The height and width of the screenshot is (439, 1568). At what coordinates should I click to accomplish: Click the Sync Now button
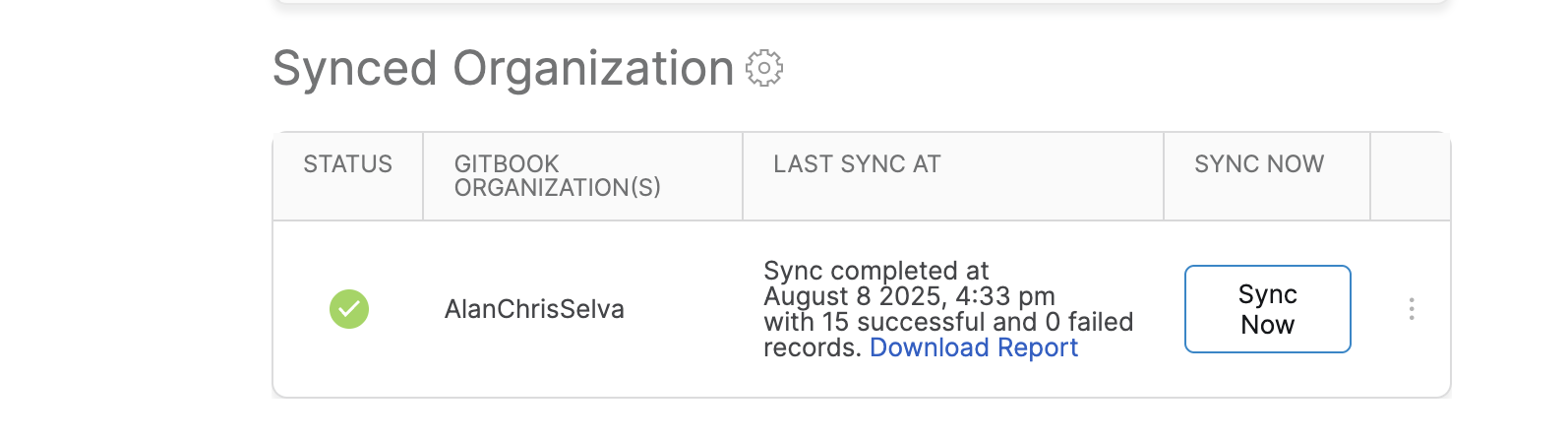[1268, 309]
